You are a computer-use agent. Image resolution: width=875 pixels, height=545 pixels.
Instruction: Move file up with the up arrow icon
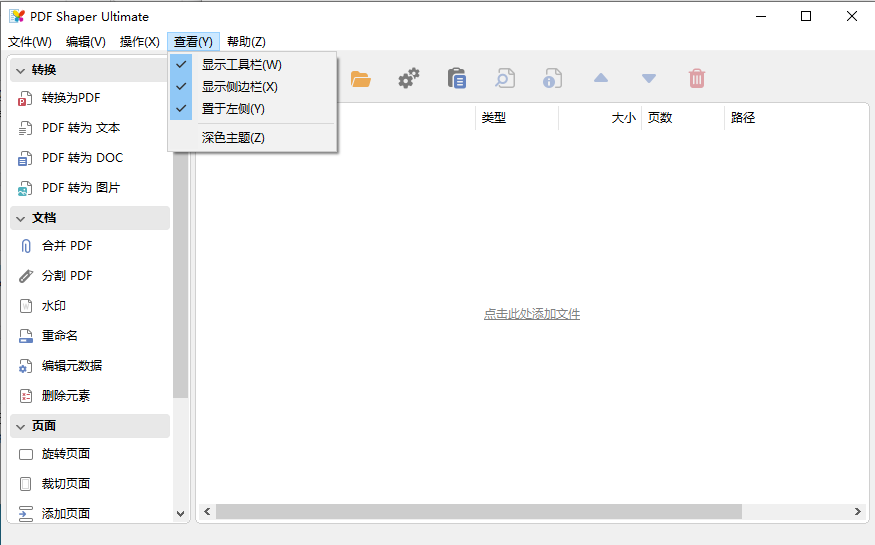(600, 78)
